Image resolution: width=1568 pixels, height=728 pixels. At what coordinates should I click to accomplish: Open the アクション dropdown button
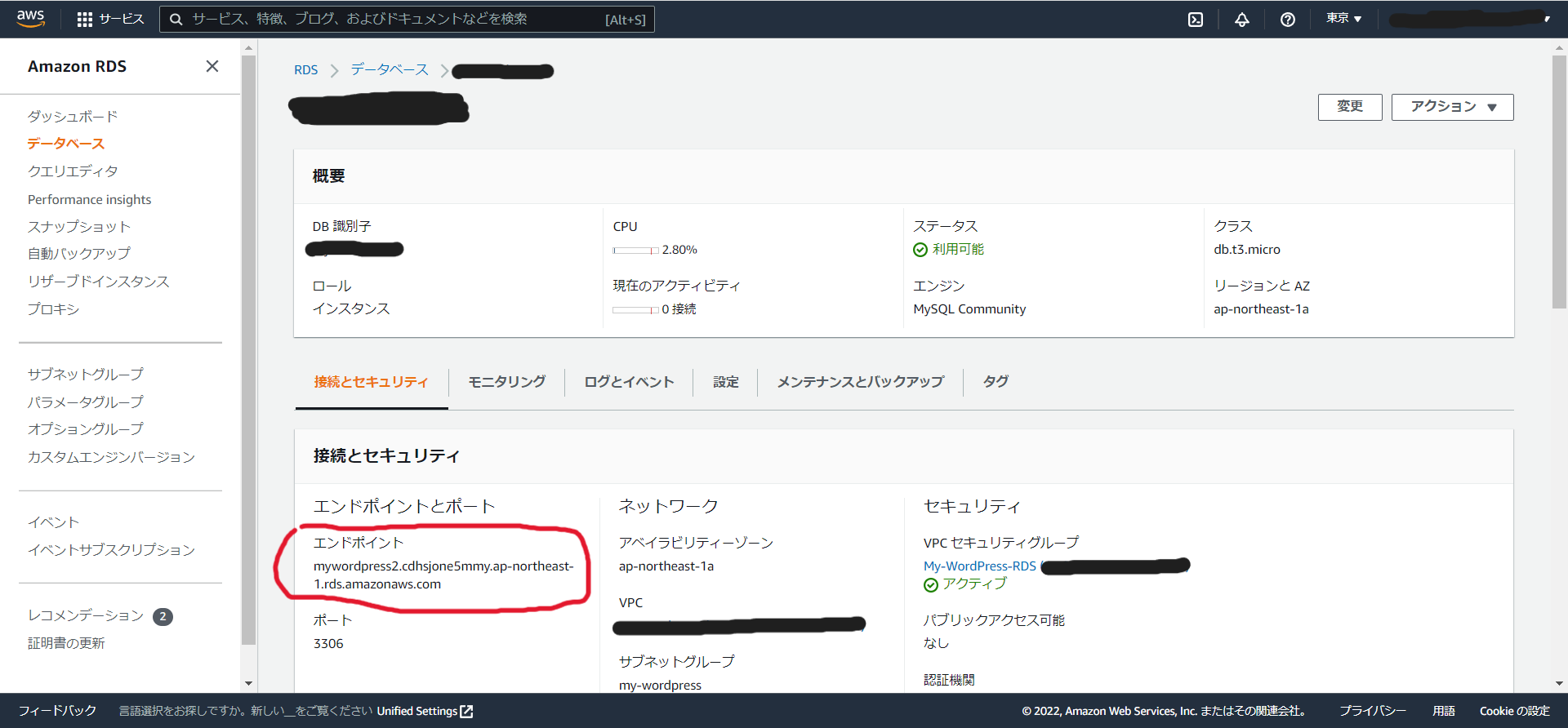pyautogui.click(x=1452, y=107)
